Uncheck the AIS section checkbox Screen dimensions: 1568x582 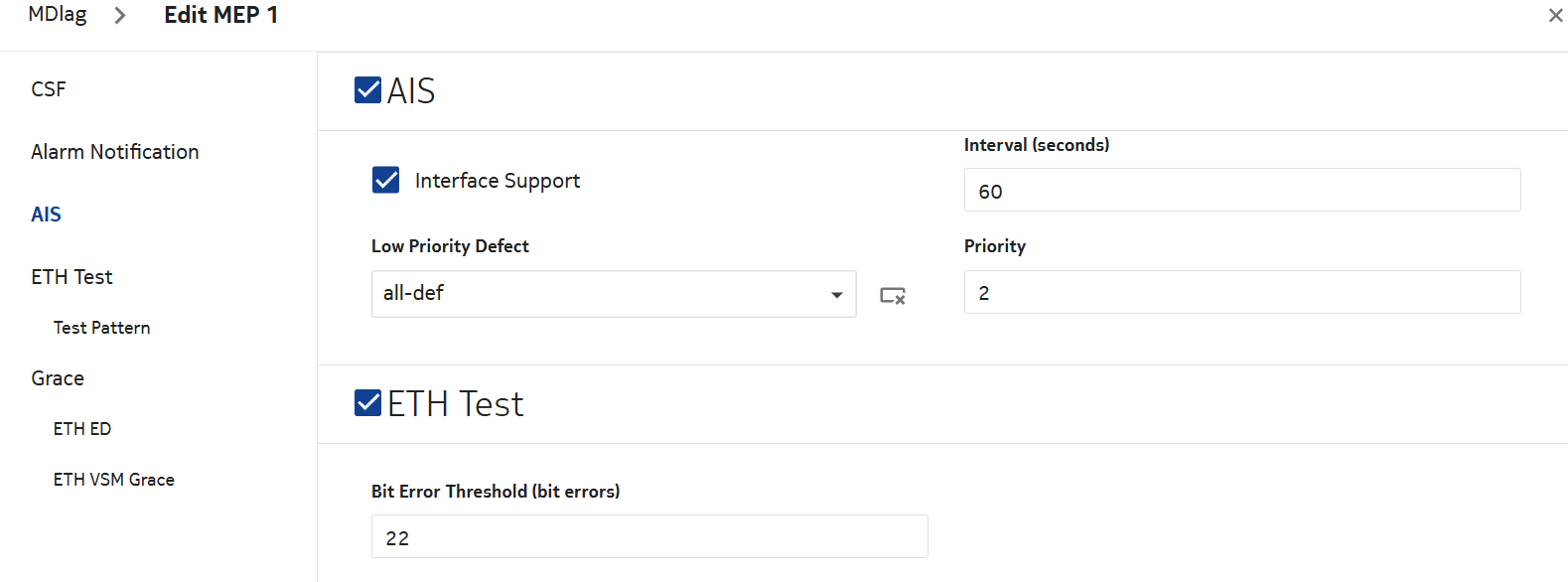[x=368, y=90]
